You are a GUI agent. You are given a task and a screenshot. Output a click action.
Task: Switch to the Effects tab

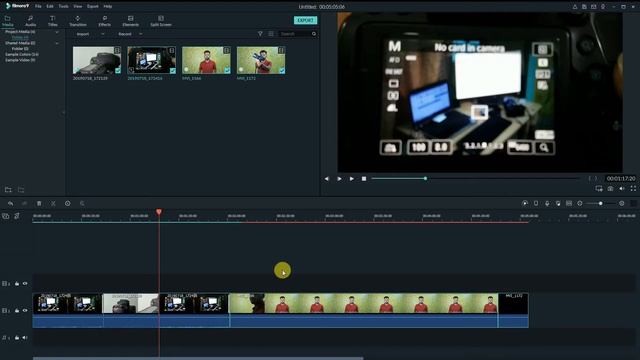pyautogui.click(x=104, y=21)
